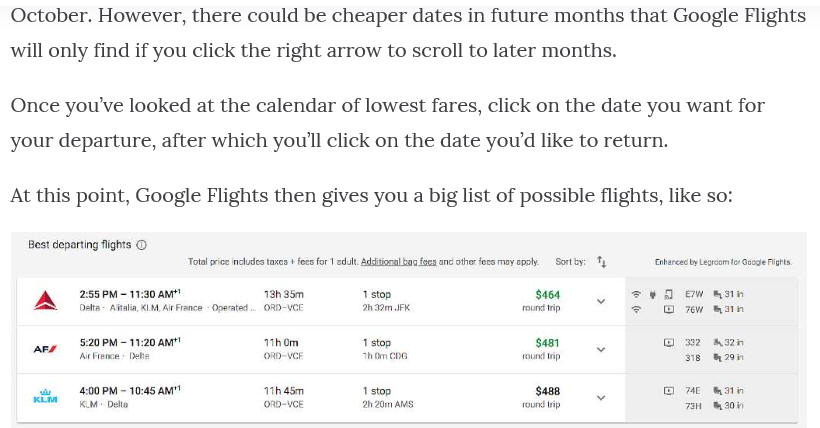Click the Air France AF logo
The image size is (820, 428).
45,349
